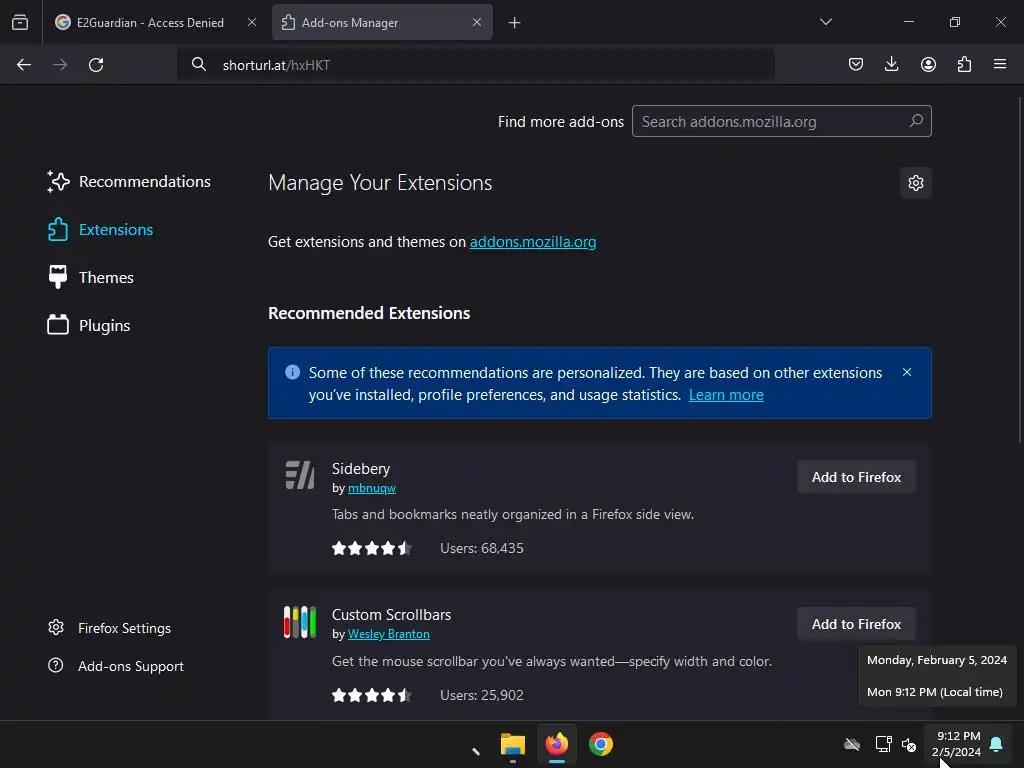Click the Custom Scrollbars extension icon

[x=300, y=622]
